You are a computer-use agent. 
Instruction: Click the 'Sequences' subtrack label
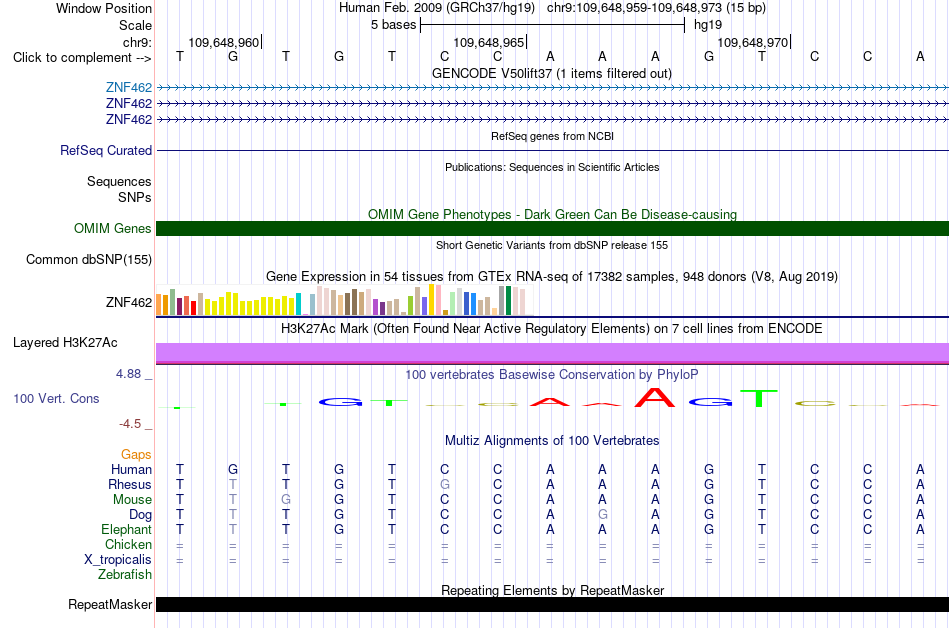click(119, 181)
